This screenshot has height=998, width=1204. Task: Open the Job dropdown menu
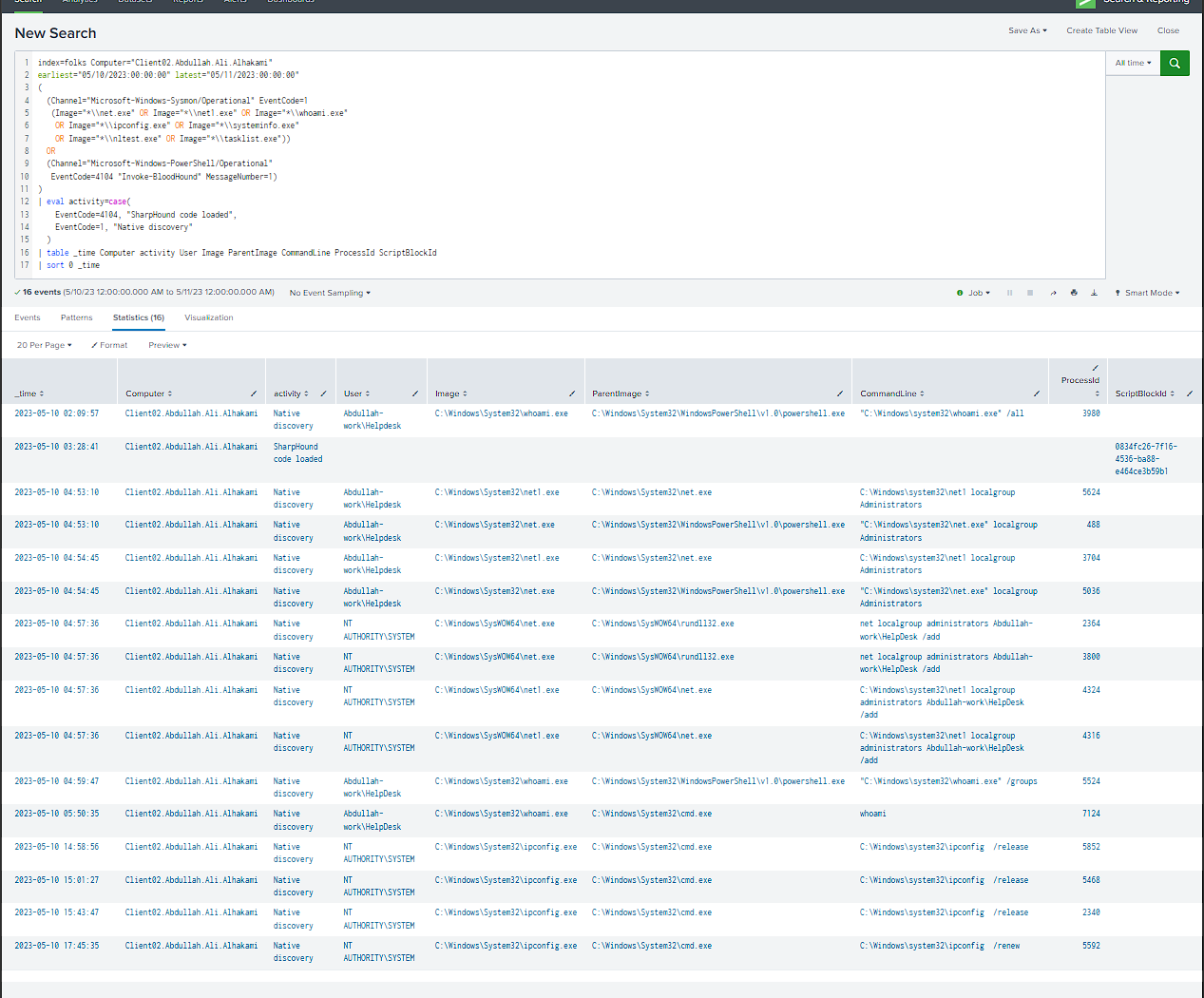coord(973,293)
